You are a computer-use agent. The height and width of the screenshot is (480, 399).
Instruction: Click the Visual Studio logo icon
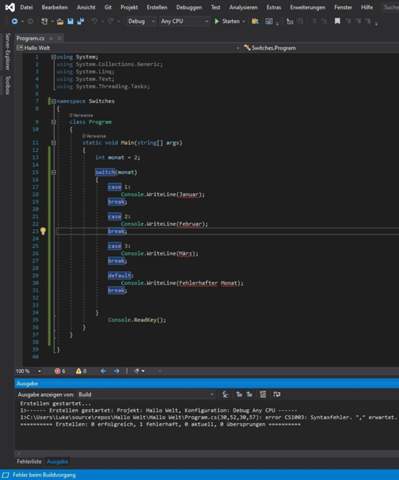pyautogui.click(x=10, y=7)
